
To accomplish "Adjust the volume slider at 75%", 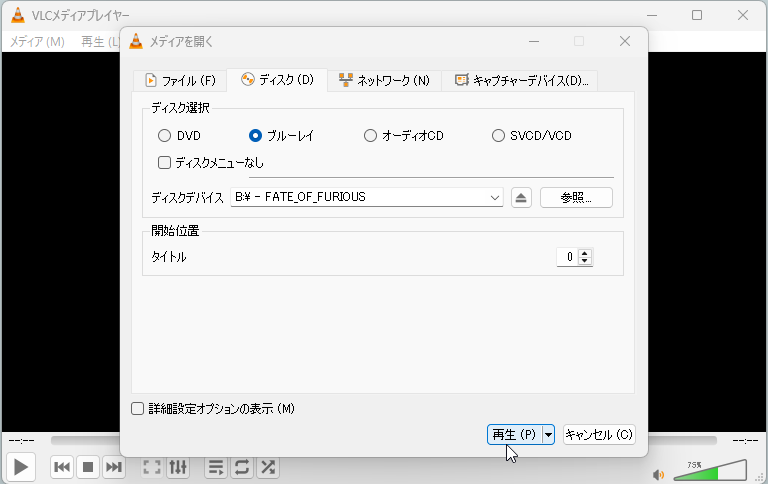I will tap(710, 470).
